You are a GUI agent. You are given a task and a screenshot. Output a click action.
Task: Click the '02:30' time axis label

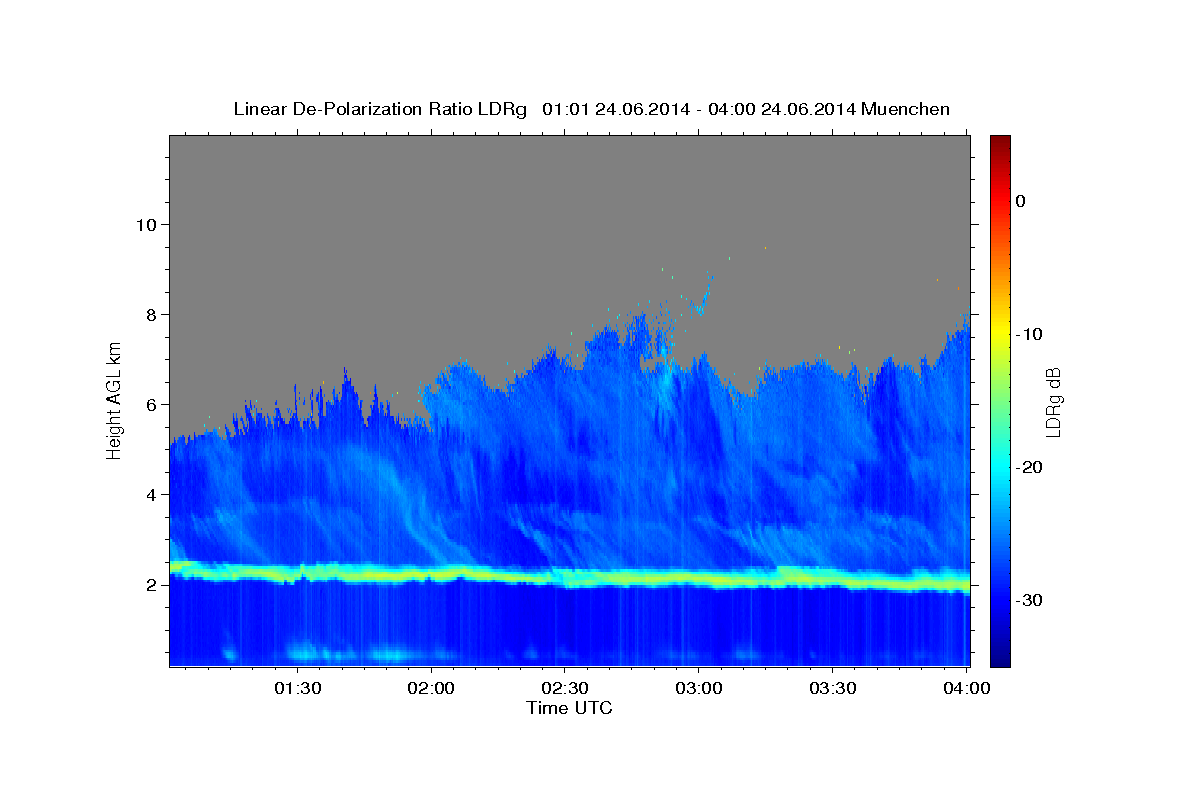tap(565, 689)
